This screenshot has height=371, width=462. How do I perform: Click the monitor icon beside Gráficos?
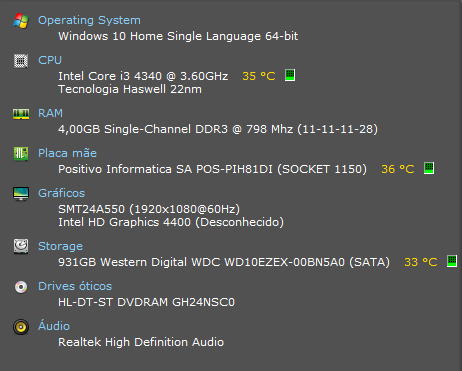pos(21,194)
